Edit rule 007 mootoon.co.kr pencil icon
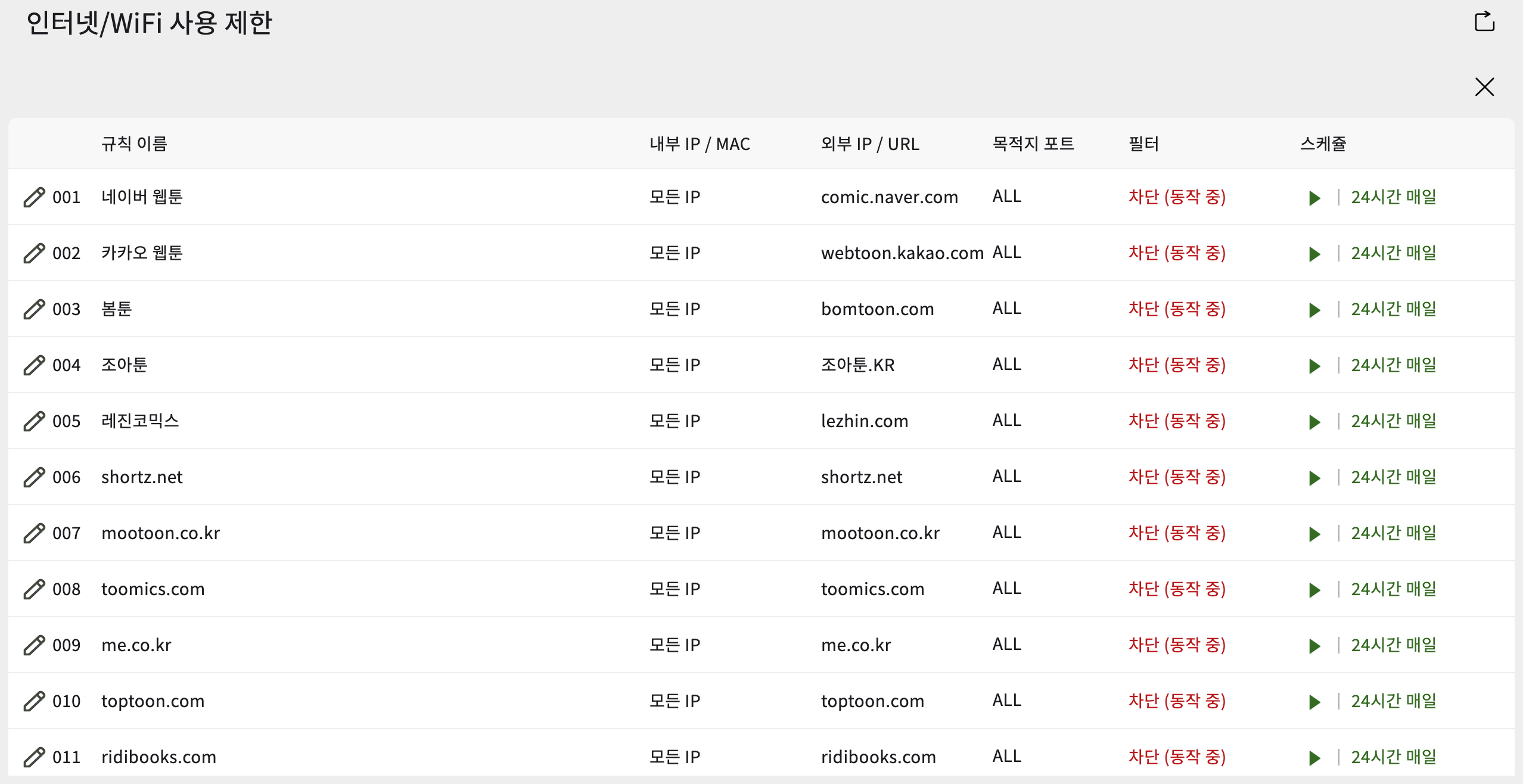Viewport: 1523px width, 784px height. [x=35, y=533]
